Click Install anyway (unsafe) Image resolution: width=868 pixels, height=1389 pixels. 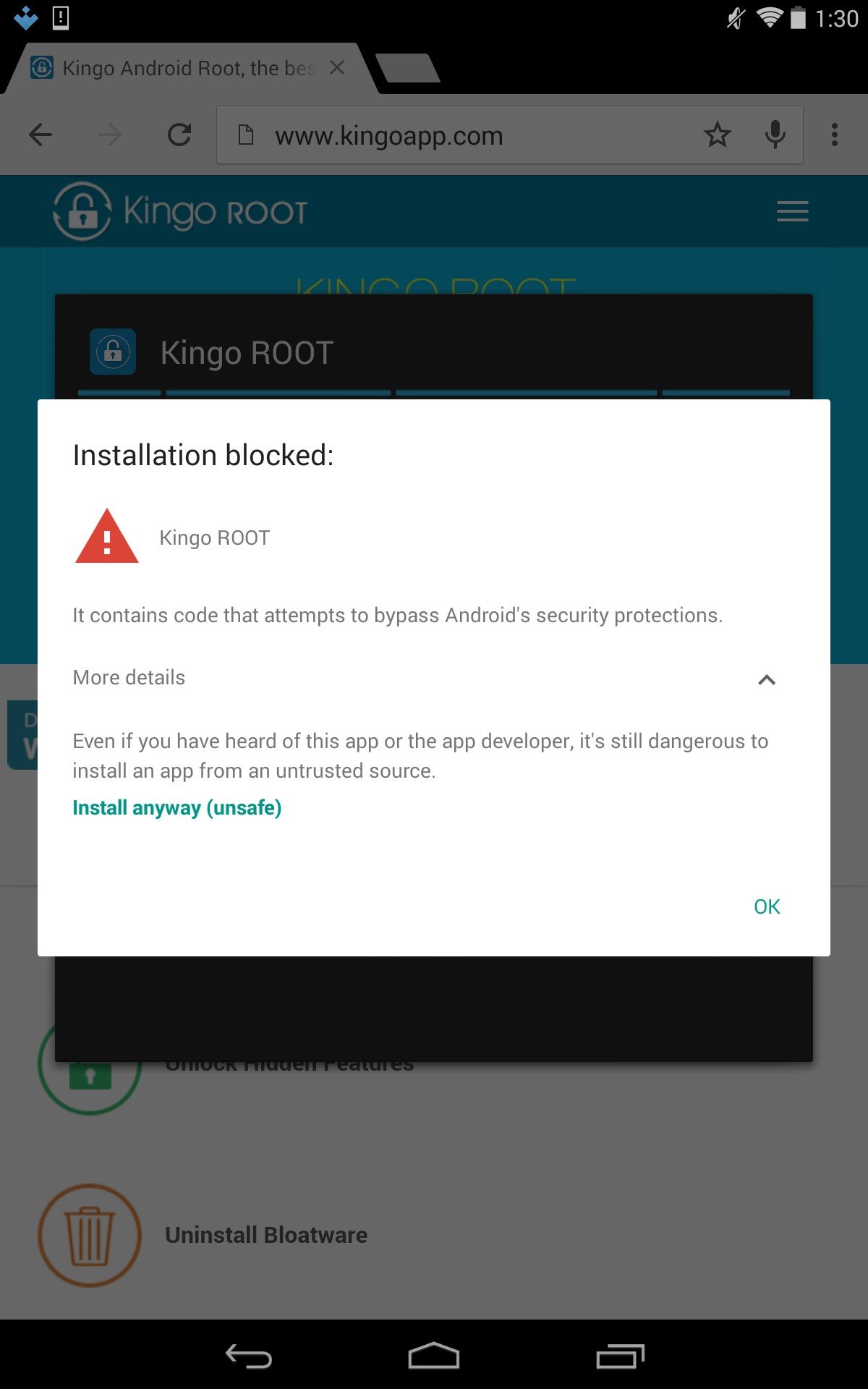click(x=176, y=807)
